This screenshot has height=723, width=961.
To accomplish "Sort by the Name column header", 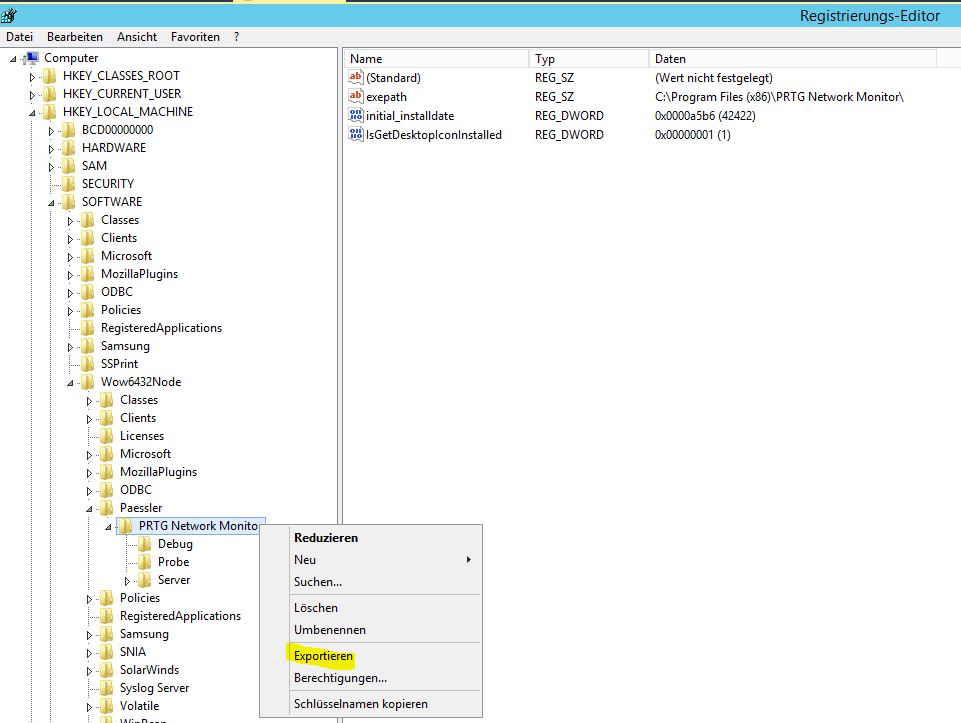I will [436, 59].
